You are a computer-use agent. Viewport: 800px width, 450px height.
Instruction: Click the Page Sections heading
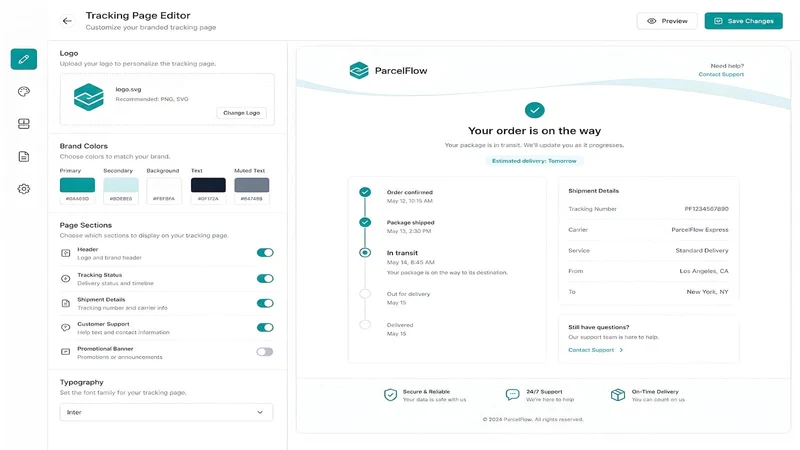pos(86,225)
